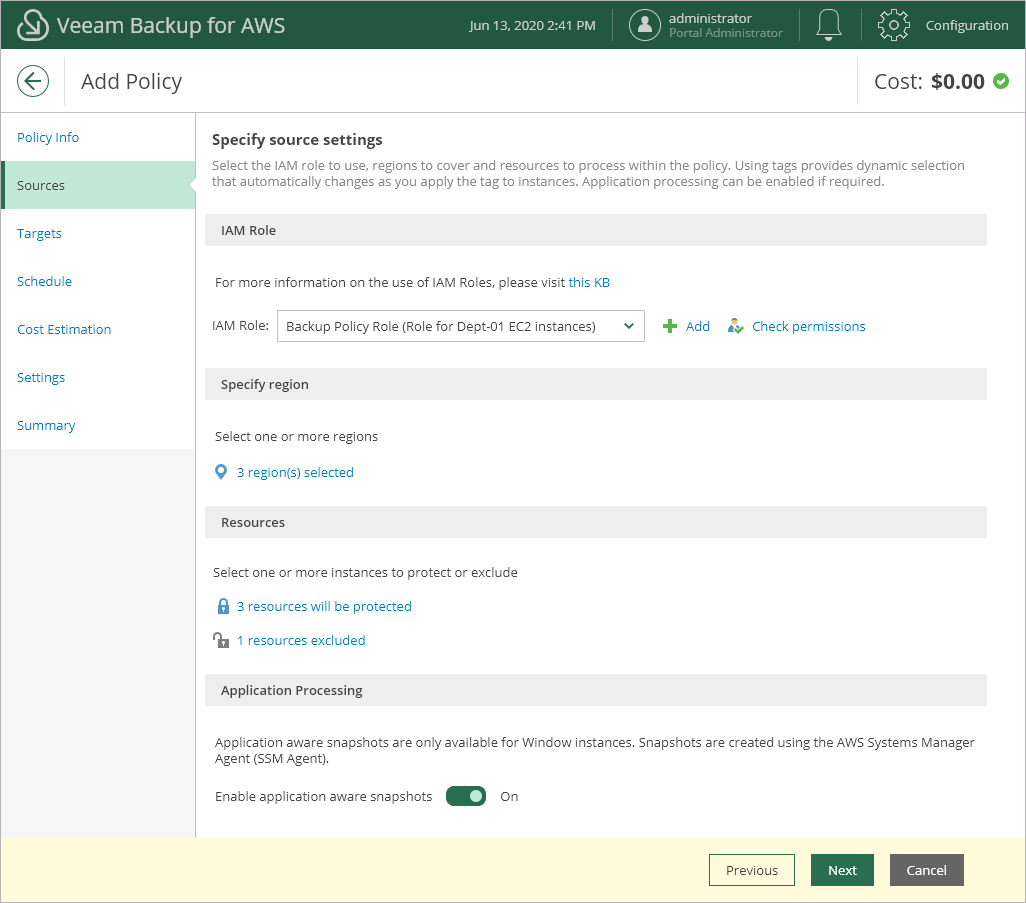Viewport: 1026px width, 903px height.
Task: Go to the Schedule step
Action: 44,281
